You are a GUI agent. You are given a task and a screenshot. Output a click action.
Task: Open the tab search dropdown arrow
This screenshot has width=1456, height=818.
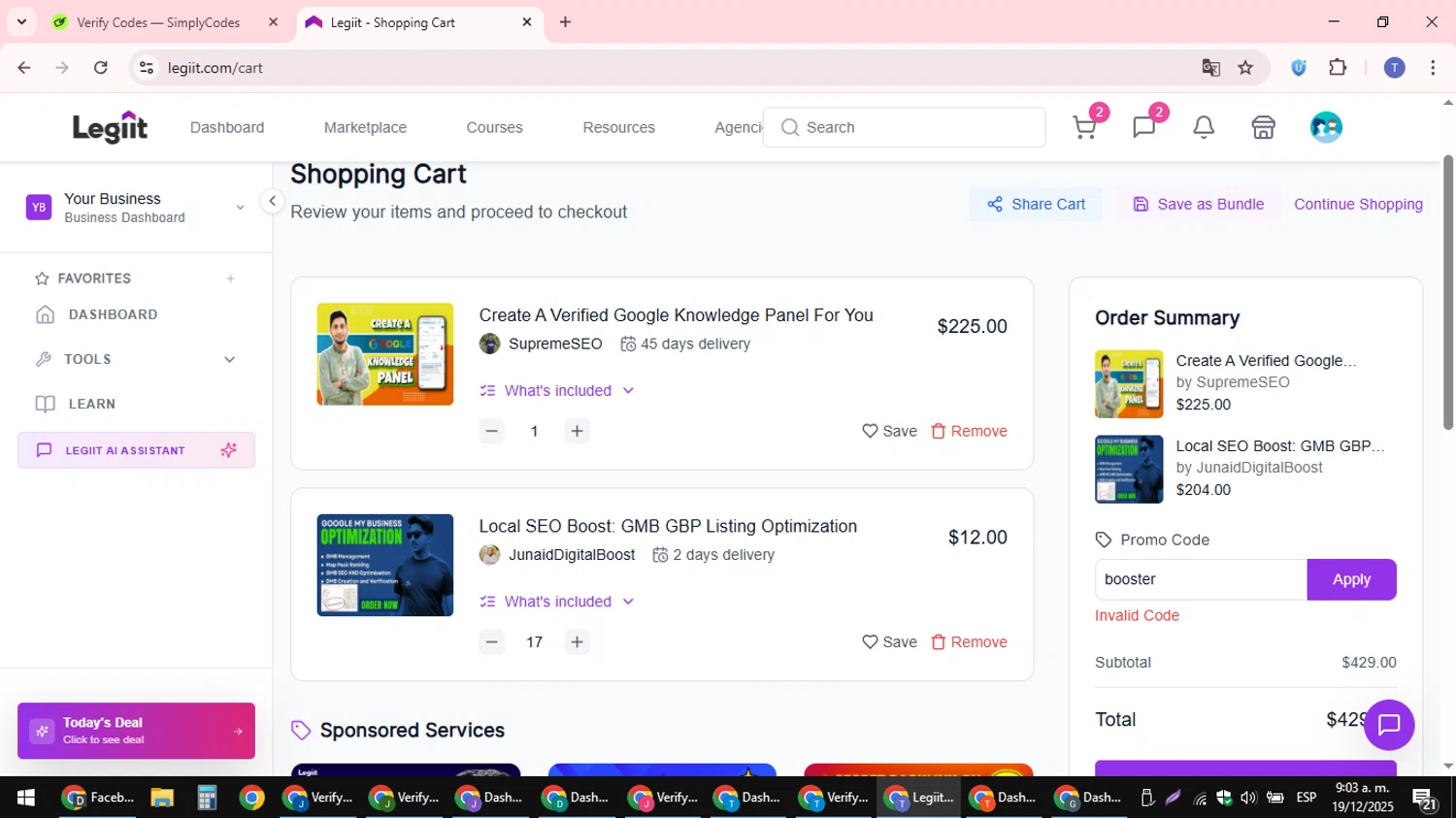(21, 21)
